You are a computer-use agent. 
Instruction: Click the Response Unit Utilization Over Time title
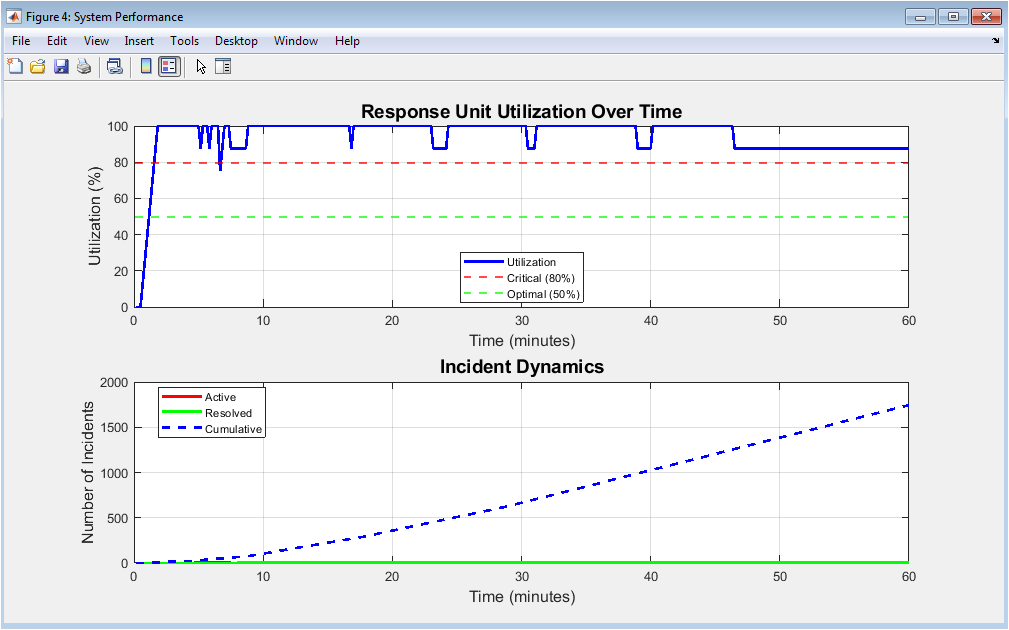[x=521, y=112]
